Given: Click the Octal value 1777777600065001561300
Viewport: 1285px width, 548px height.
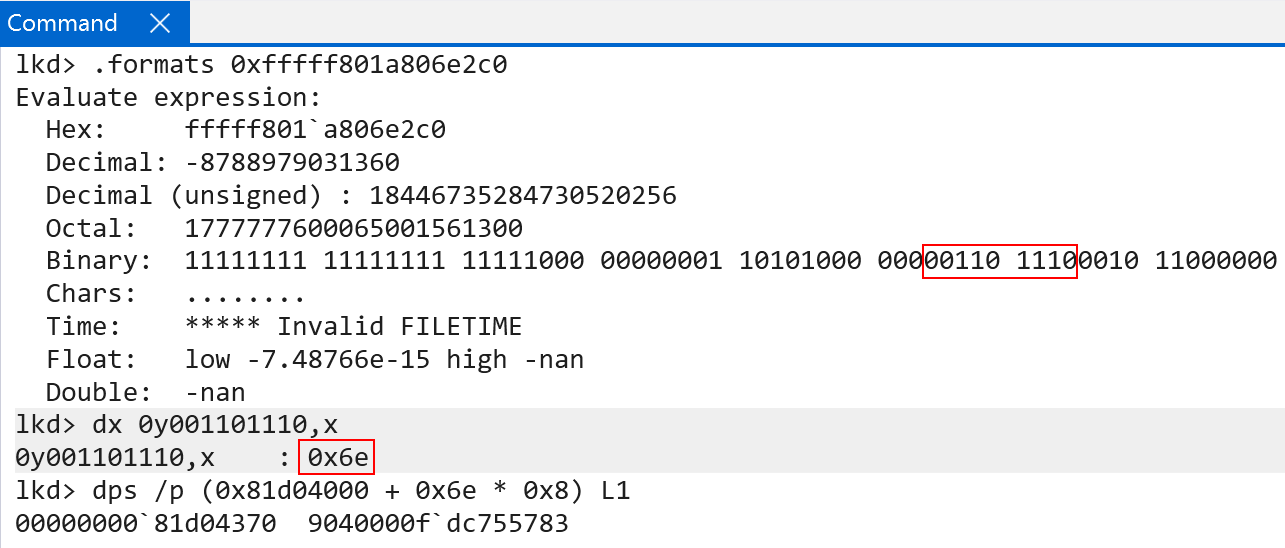Looking at the screenshot, I should click(353, 228).
